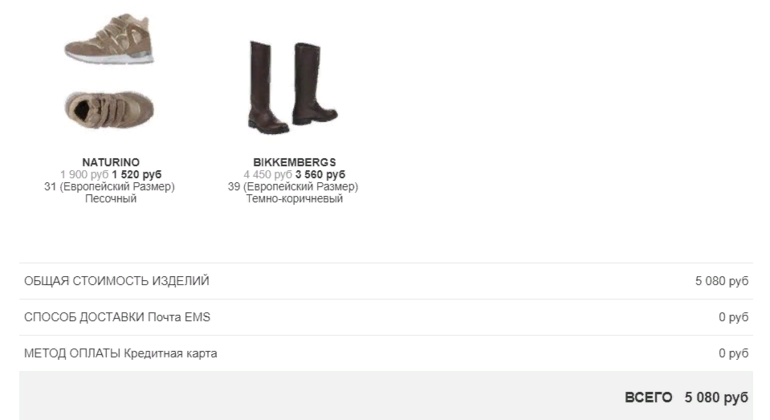This screenshot has width=770, height=420.
Task: Click the size 31 European size text
Action: (110, 187)
